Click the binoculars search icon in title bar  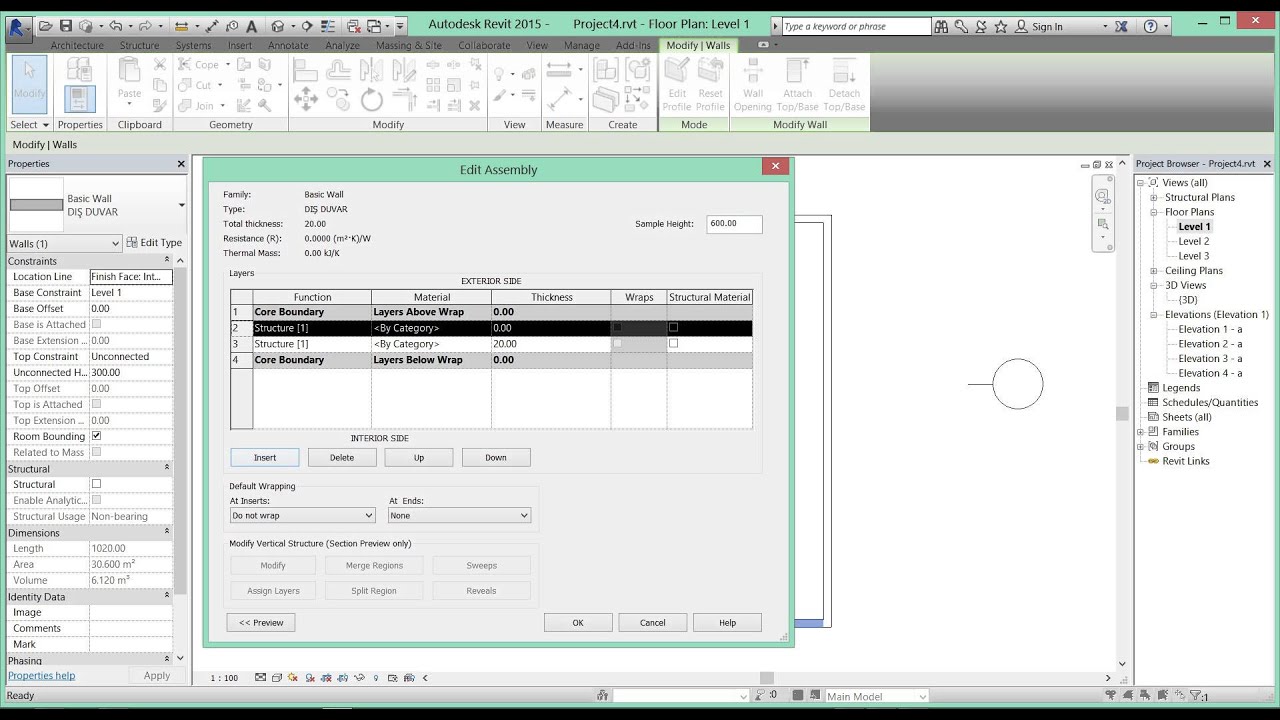pos(942,27)
